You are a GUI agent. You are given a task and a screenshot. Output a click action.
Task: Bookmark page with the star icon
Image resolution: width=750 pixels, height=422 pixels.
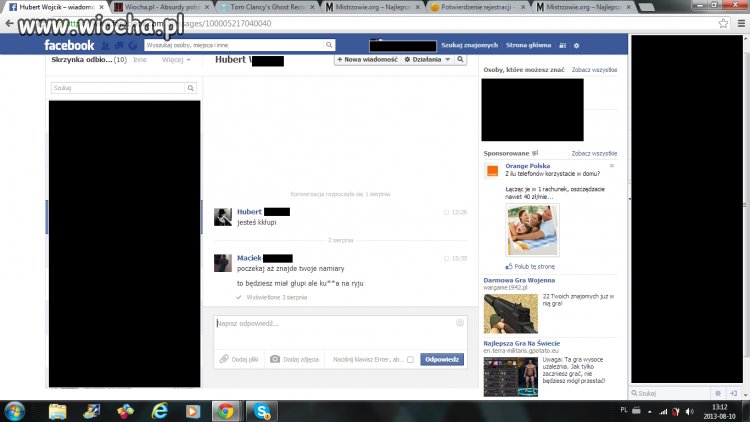(x=723, y=23)
